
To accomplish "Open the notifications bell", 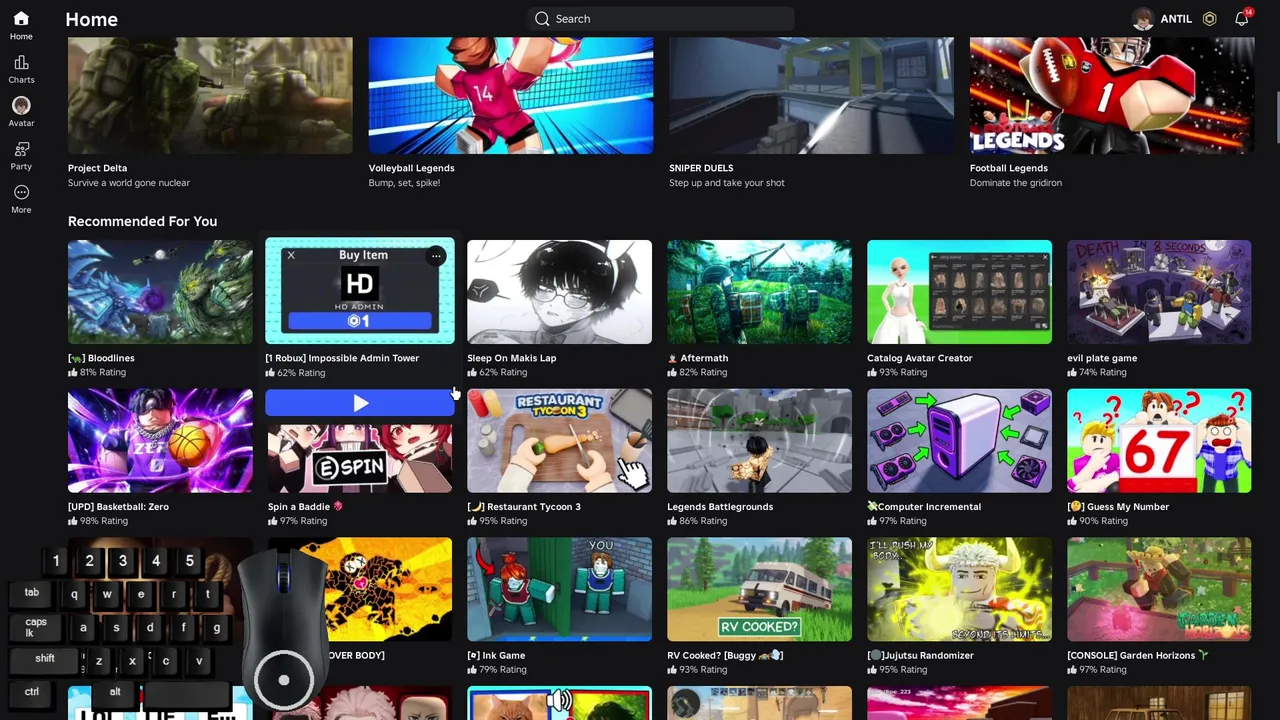I will click(1242, 19).
